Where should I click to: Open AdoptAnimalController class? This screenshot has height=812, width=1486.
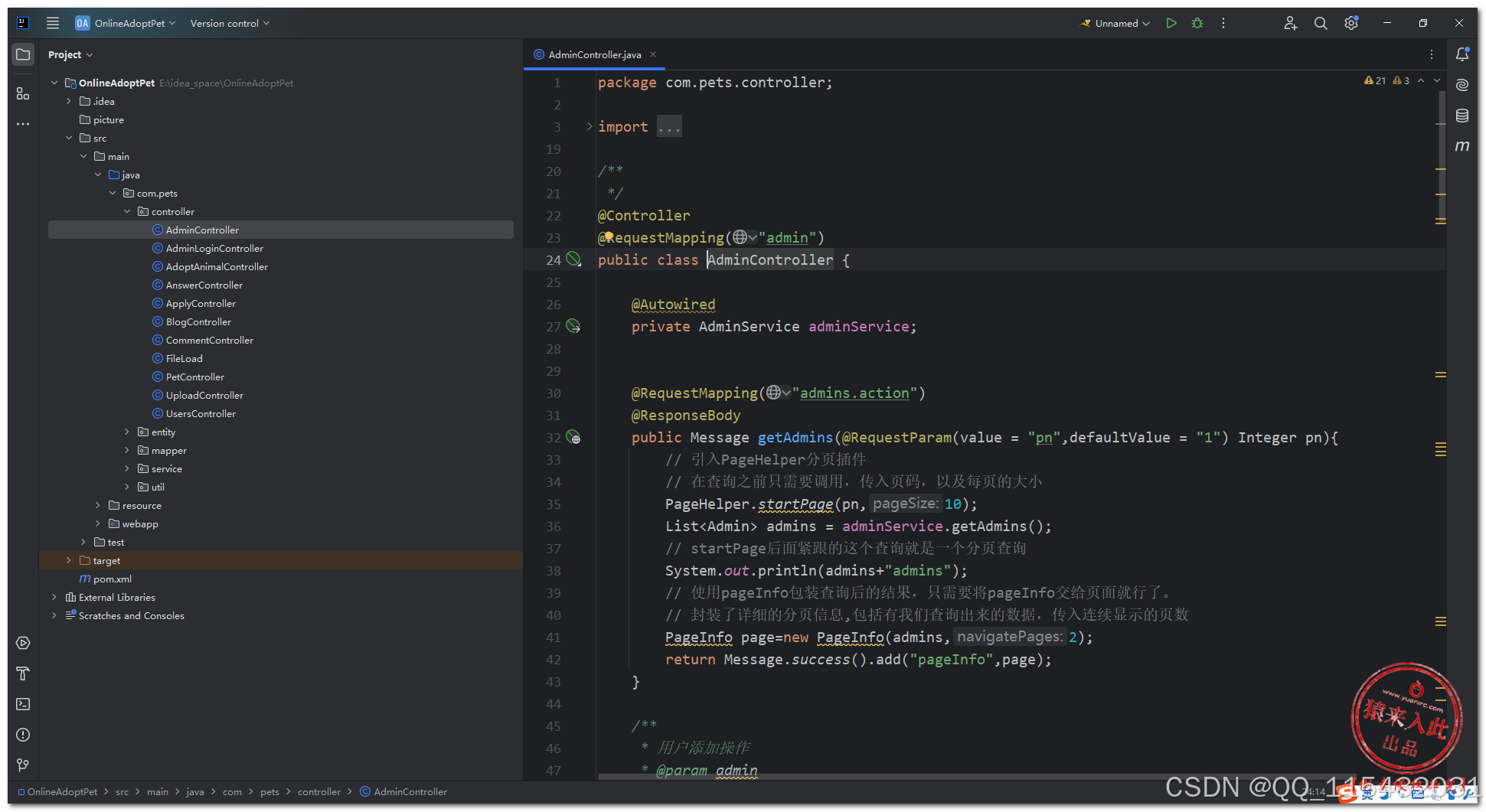(217, 266)
